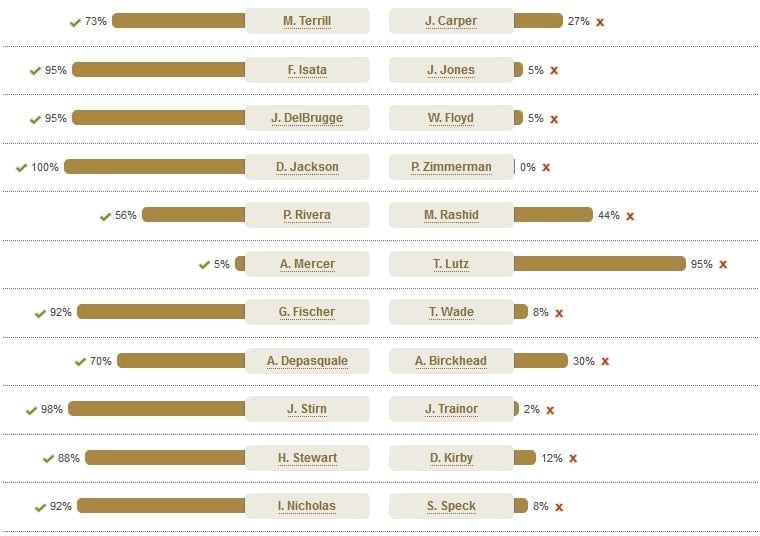Open the F. Isata fighter link
The image size is (760, 536).
307,70
